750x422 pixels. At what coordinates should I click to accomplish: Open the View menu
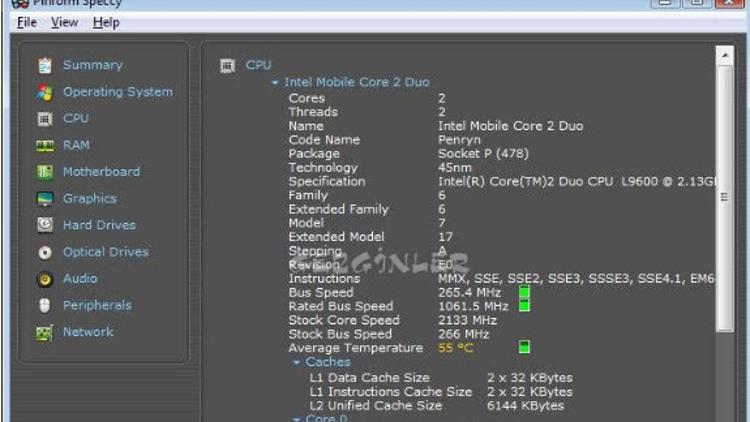point(65,22)
